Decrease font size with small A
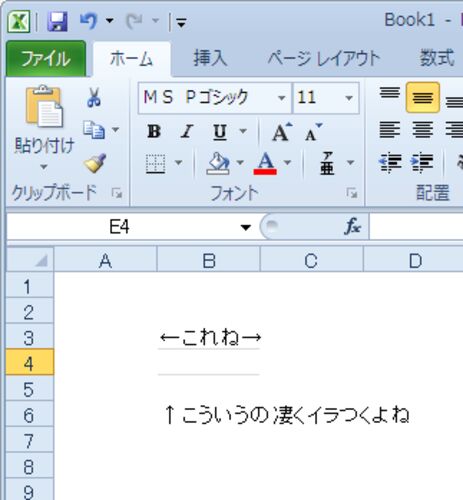Screen dimensions: 463x500 point(313,132)
